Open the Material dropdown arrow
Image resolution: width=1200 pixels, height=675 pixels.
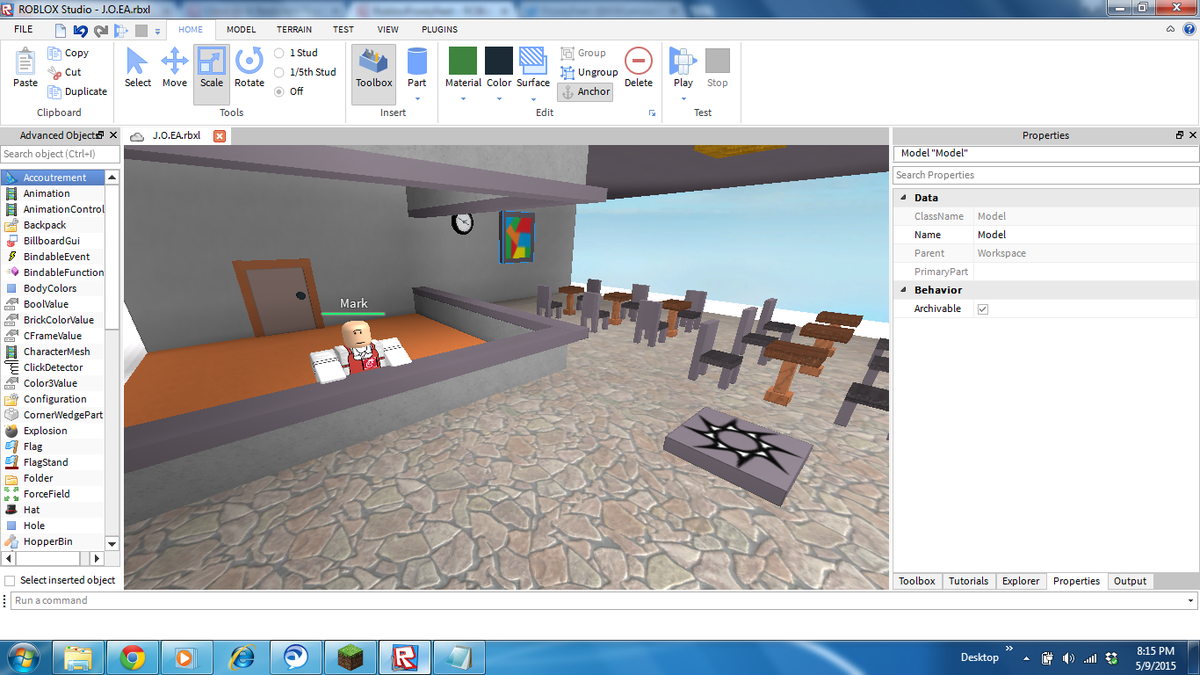(463, 98)
